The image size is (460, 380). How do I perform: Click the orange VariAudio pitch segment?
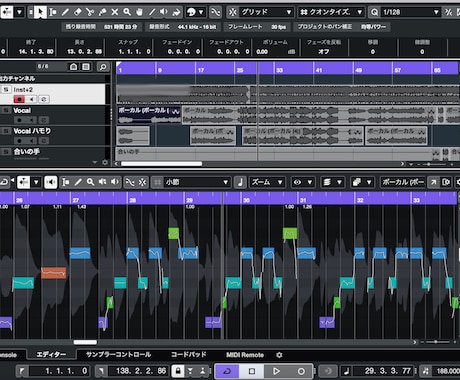point(54,273)
